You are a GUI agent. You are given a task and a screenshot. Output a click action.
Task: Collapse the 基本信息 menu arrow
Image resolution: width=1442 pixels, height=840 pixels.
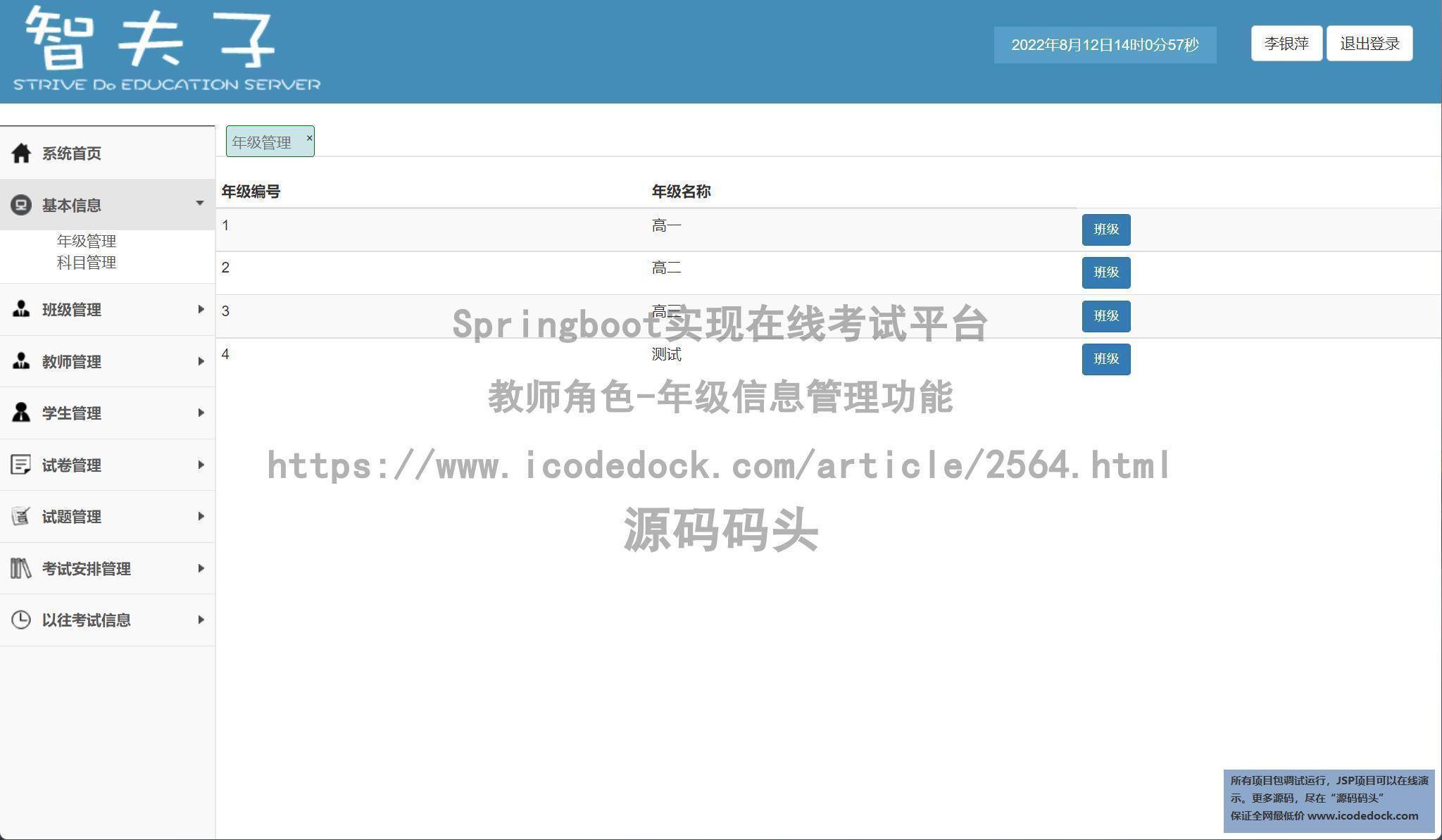coord(200,203)
